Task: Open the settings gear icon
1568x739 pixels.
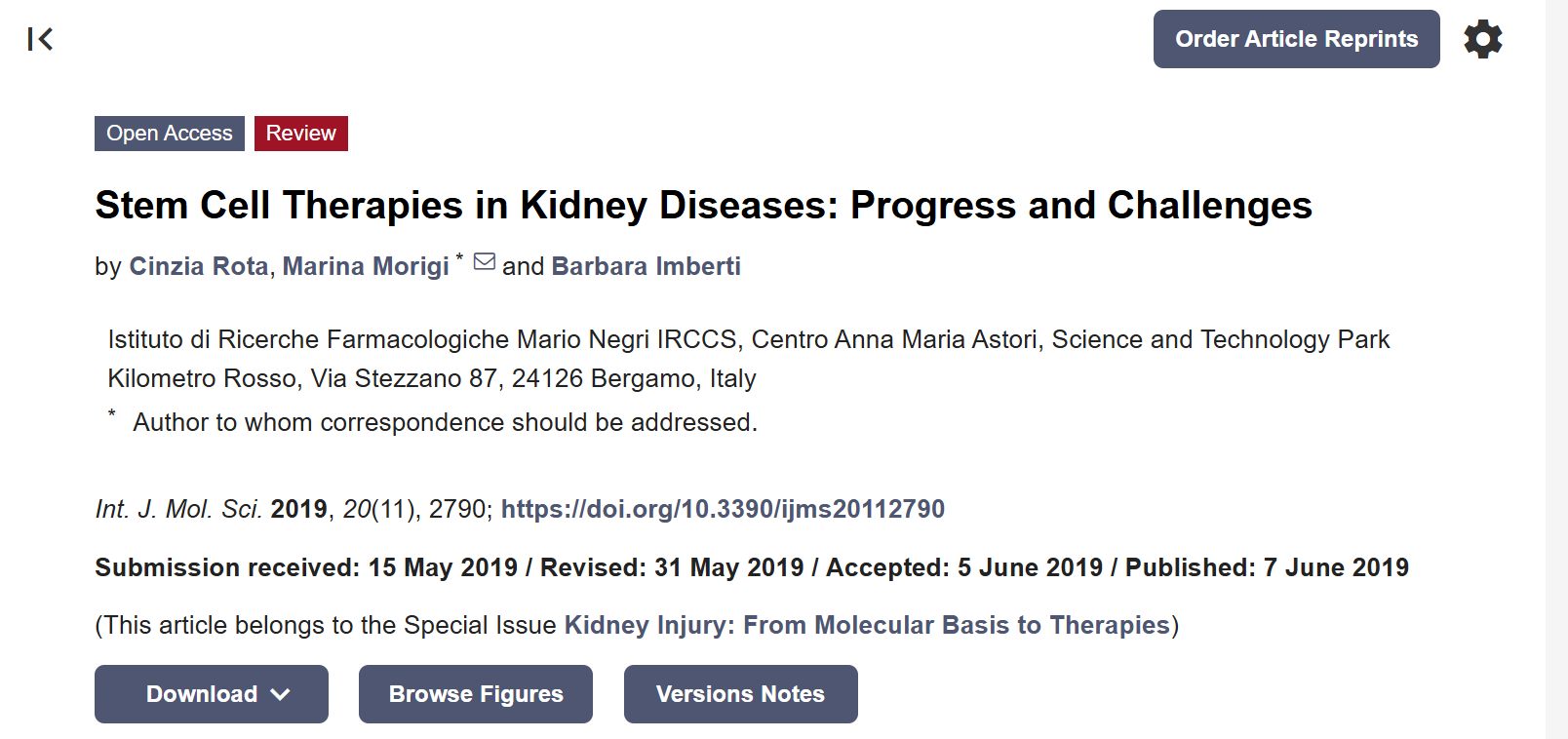Action: (x=1482, y=39)
